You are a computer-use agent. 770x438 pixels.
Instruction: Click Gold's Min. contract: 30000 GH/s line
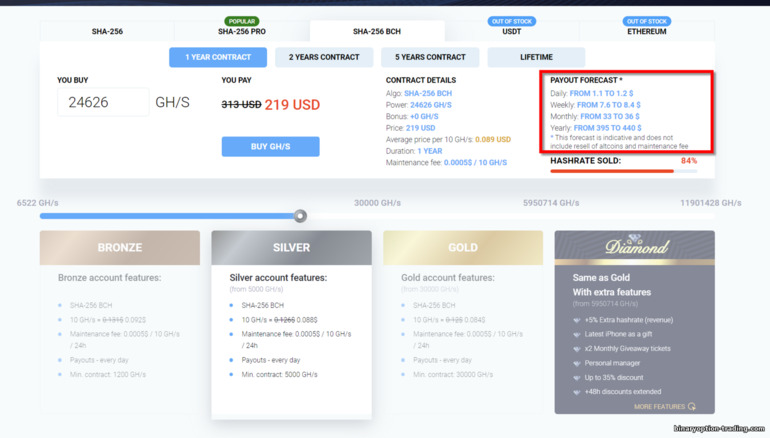click(453, 375)
